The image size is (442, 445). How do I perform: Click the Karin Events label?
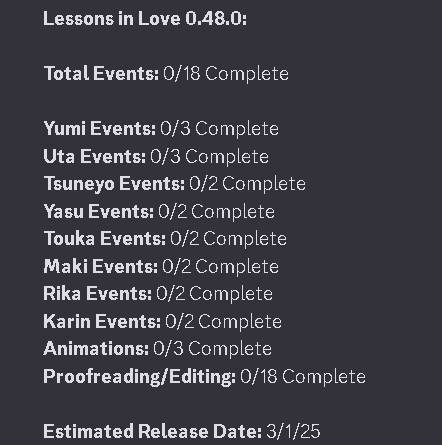(102, 321)
